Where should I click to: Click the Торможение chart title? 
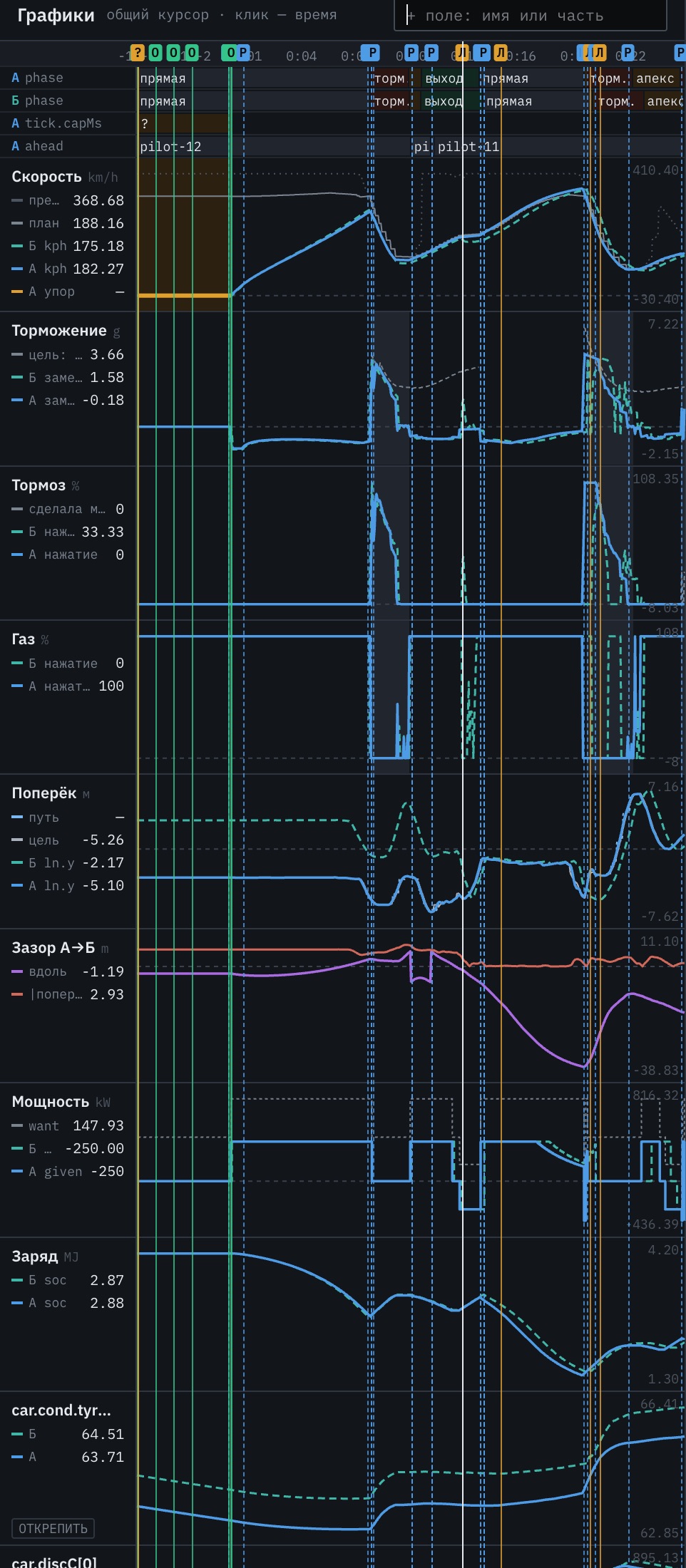pos(59,331)
